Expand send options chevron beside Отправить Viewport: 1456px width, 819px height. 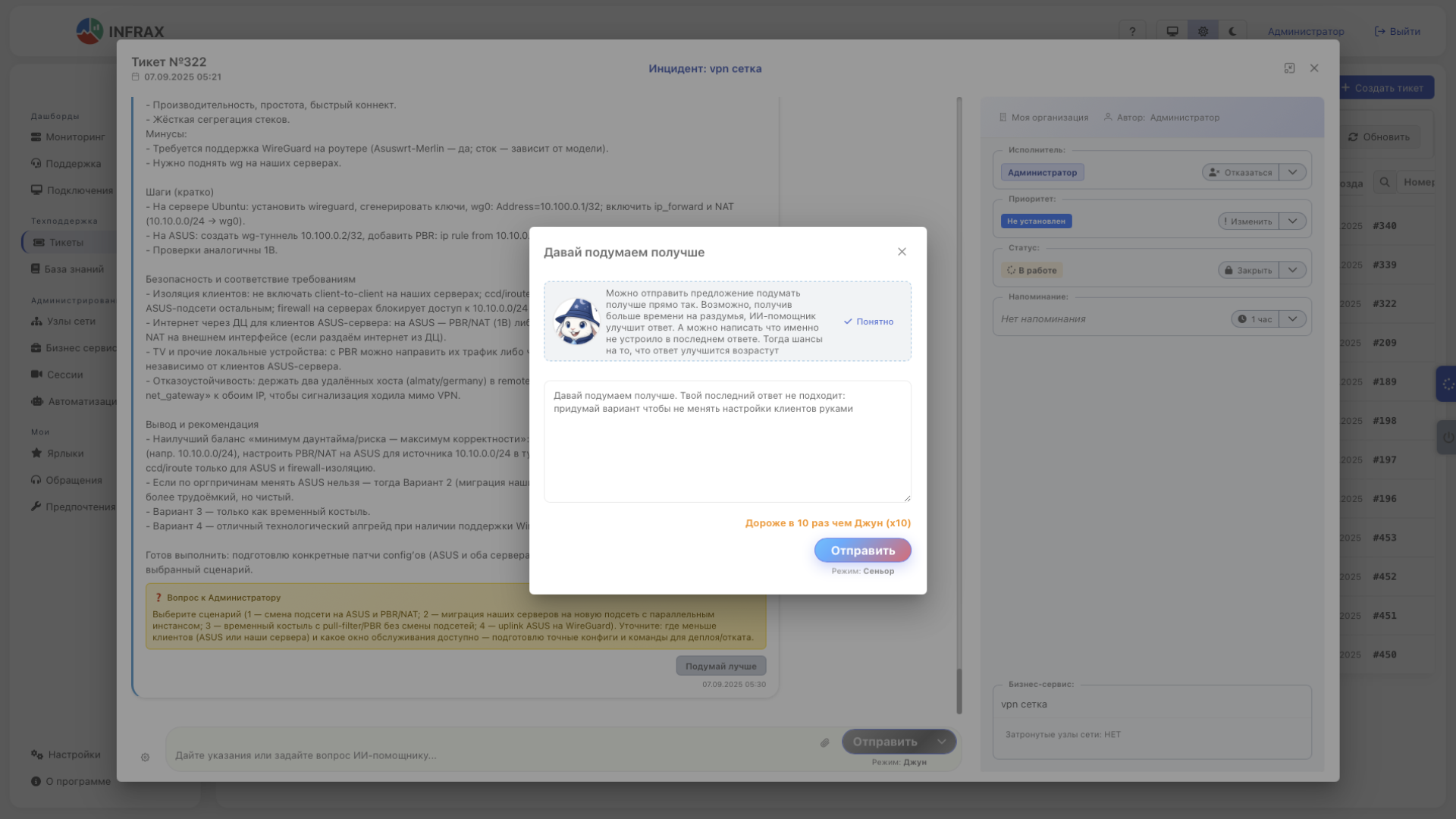tap(943, 742)
